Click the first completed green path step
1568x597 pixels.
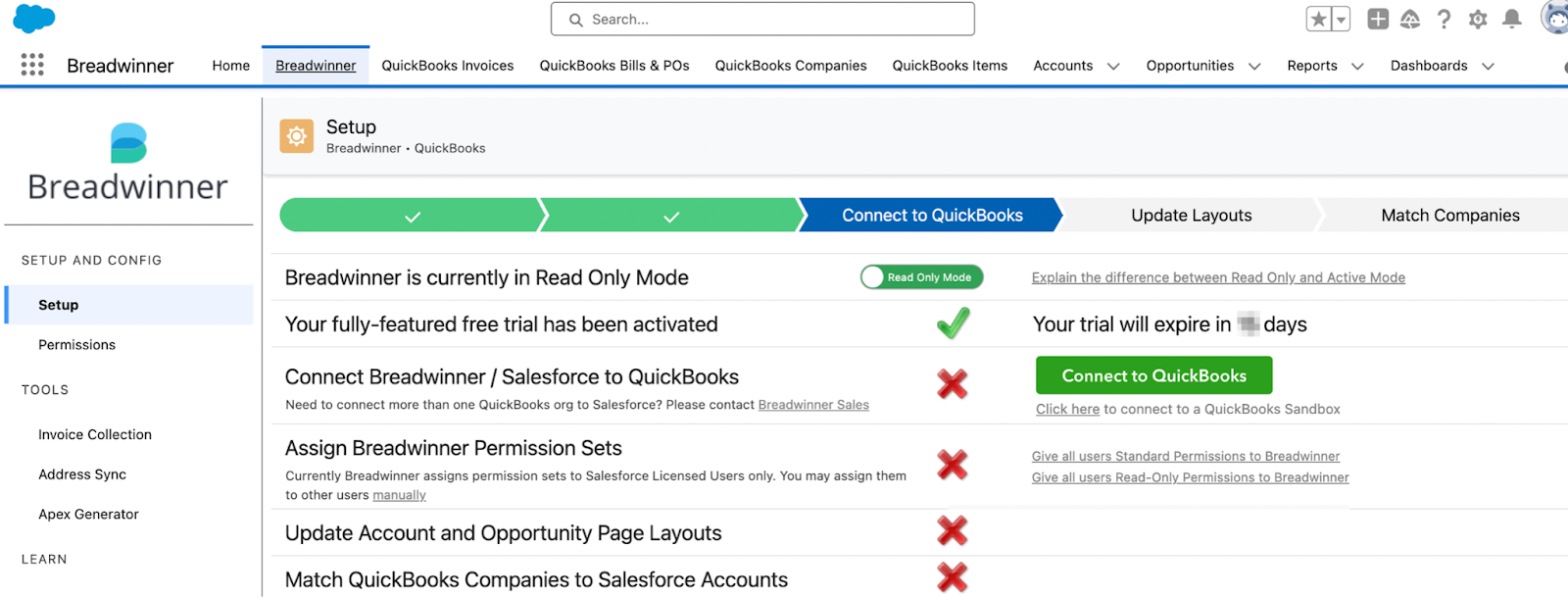[x=413, y=215]
